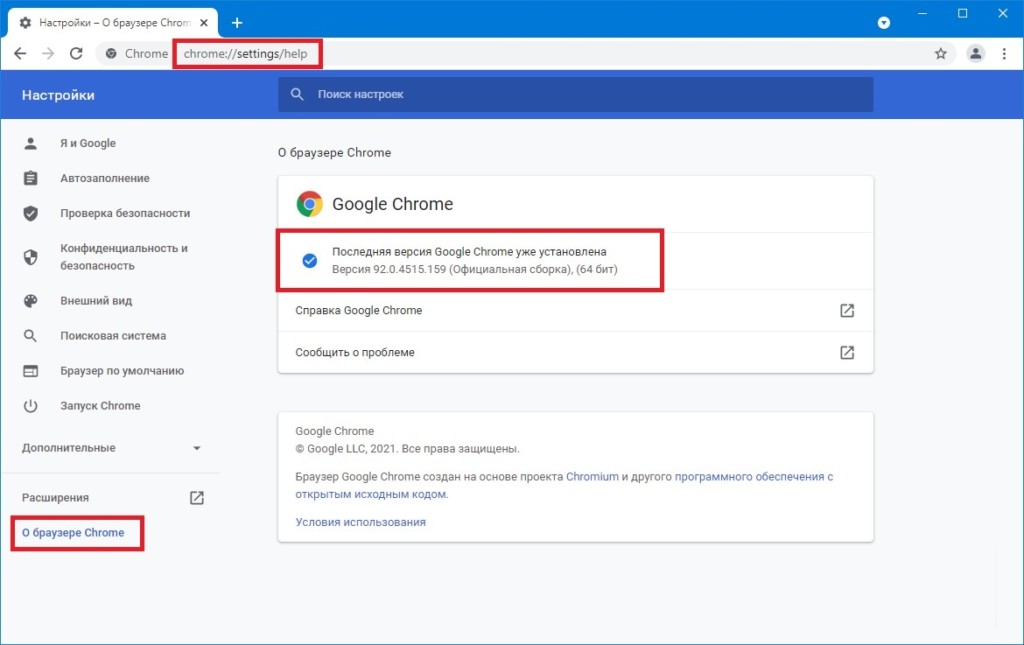
Task: Click the Поиск настроек search field
Action: pyautogui.click(x=575, y=95)
